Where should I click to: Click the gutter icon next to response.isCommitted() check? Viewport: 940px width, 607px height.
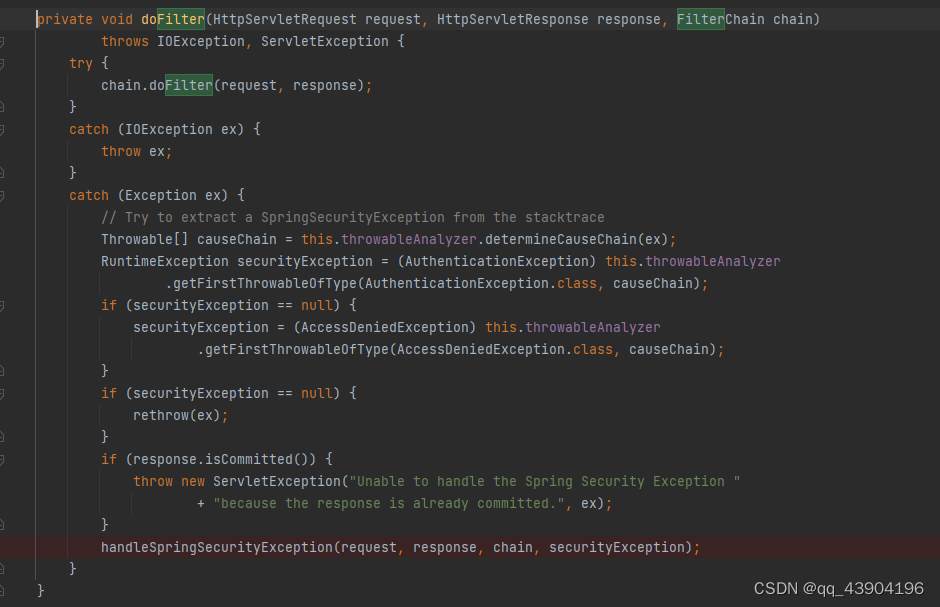(x=5, y=459)
